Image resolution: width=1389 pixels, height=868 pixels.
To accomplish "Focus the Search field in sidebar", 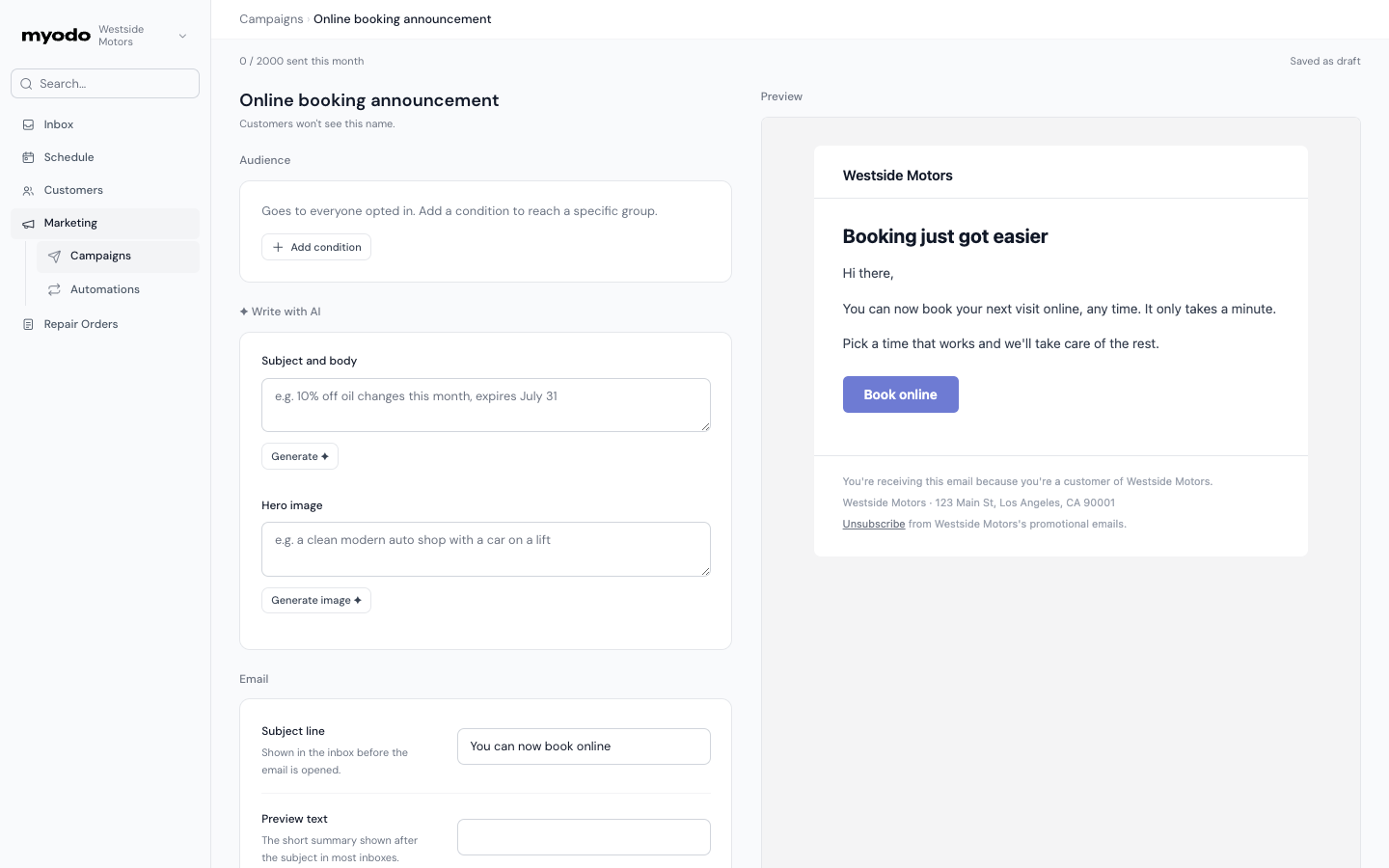I will tap(105, 84).
